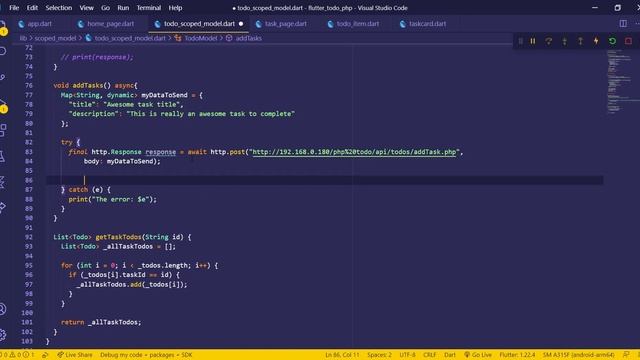Click the Step Into debug icon
Screen dimensions: 640x360
coord(564,41)
